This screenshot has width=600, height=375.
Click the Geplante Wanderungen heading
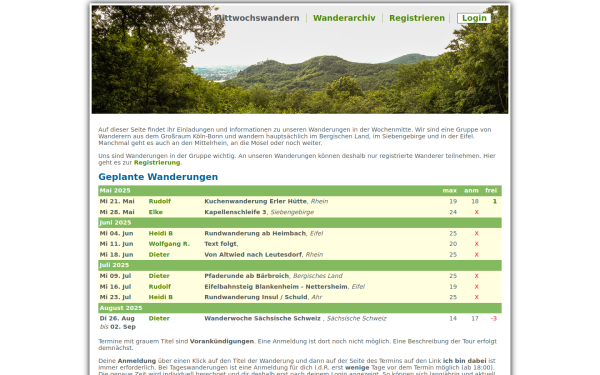[158, 177]
